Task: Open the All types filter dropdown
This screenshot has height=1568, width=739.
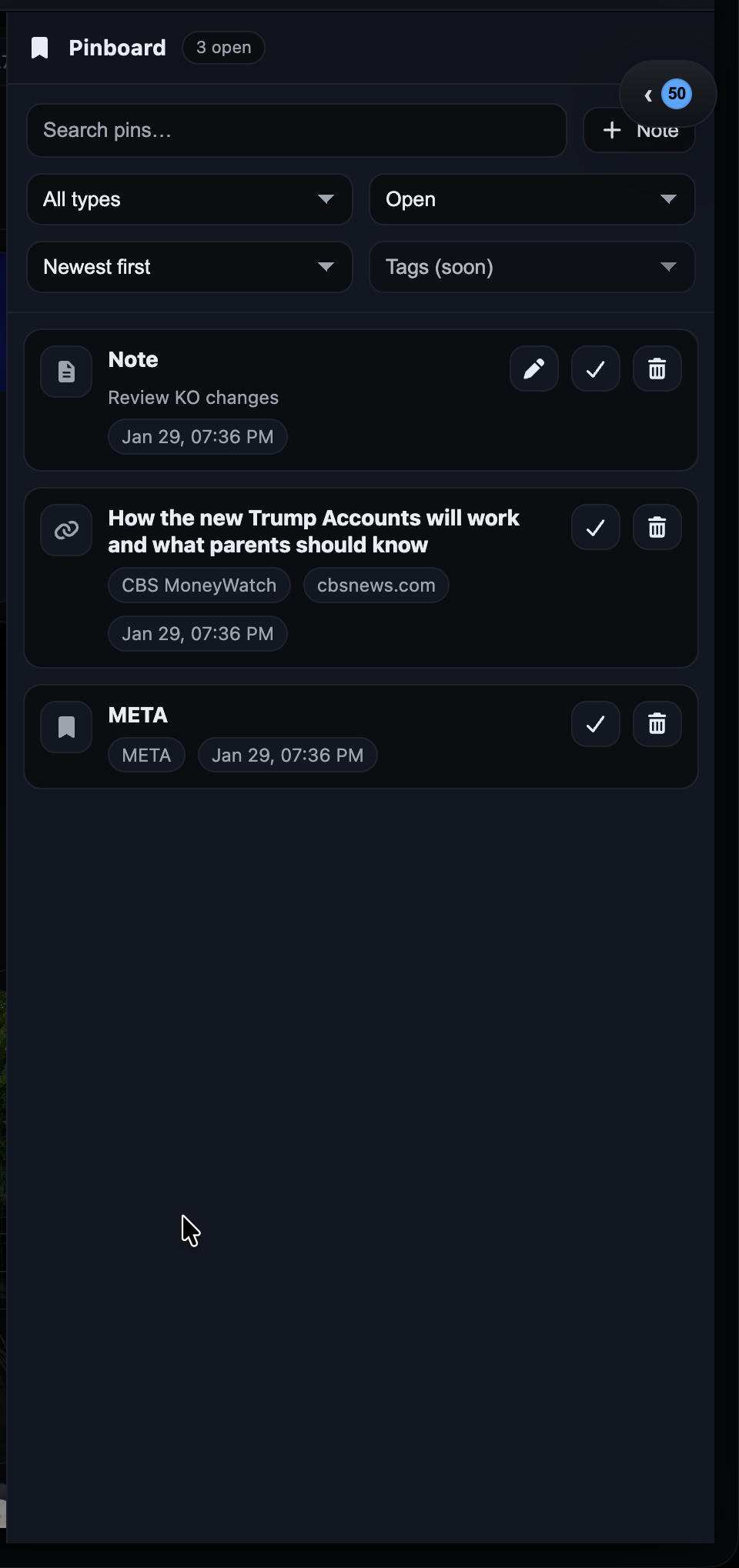Action: 189,199
